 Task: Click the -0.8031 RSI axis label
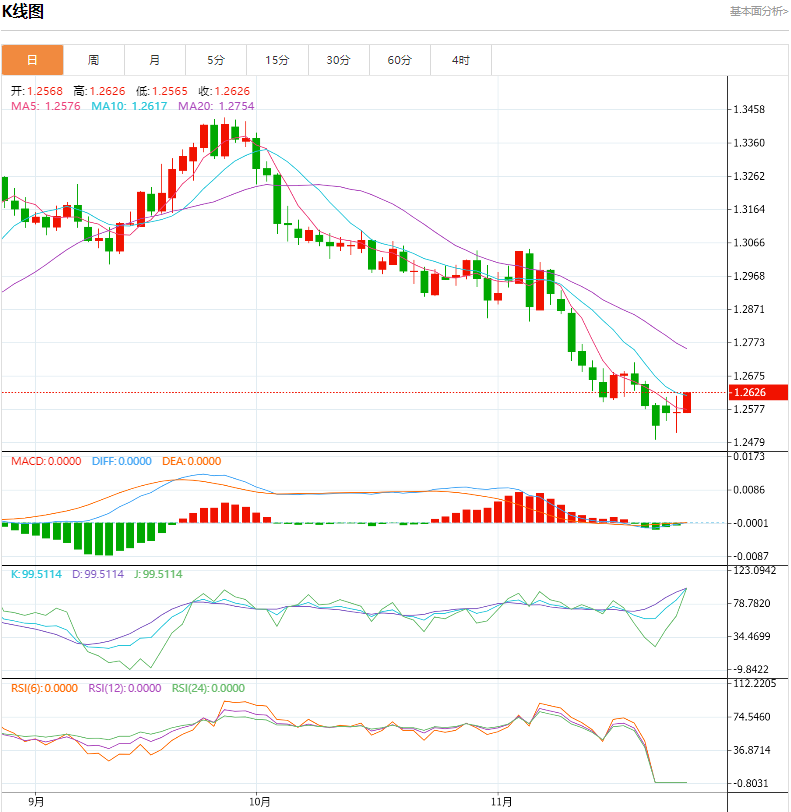coord(751,783)
